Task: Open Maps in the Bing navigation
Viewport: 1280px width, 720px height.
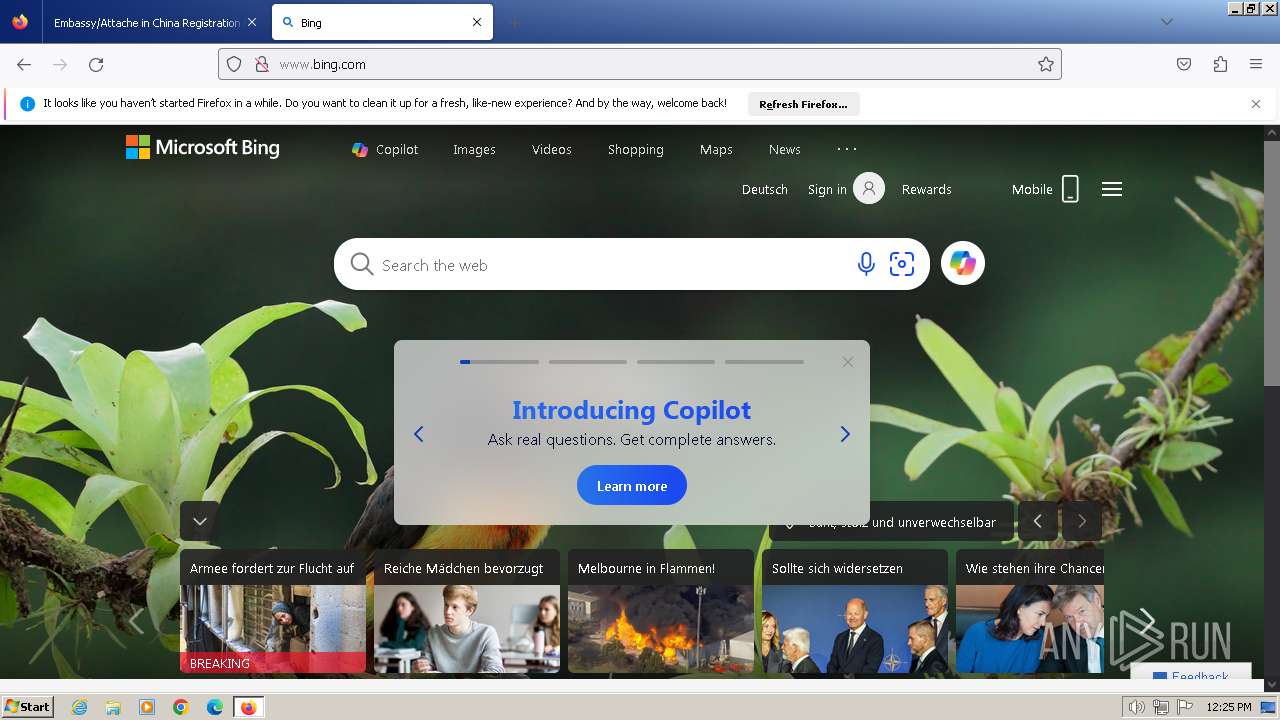Action: pyautogui.click(x=716, y=149)
